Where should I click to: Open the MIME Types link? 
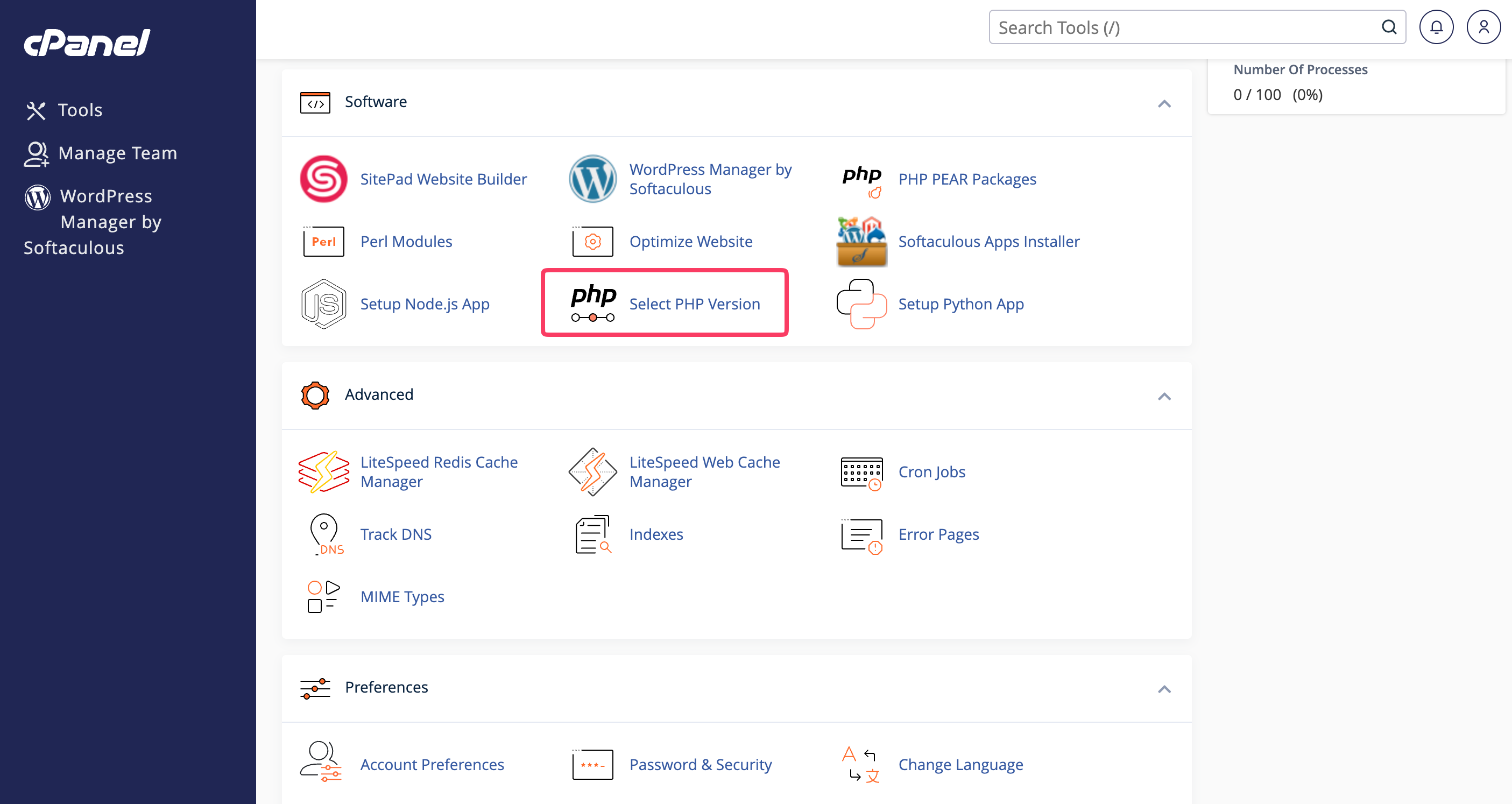[x=402, y=597]
